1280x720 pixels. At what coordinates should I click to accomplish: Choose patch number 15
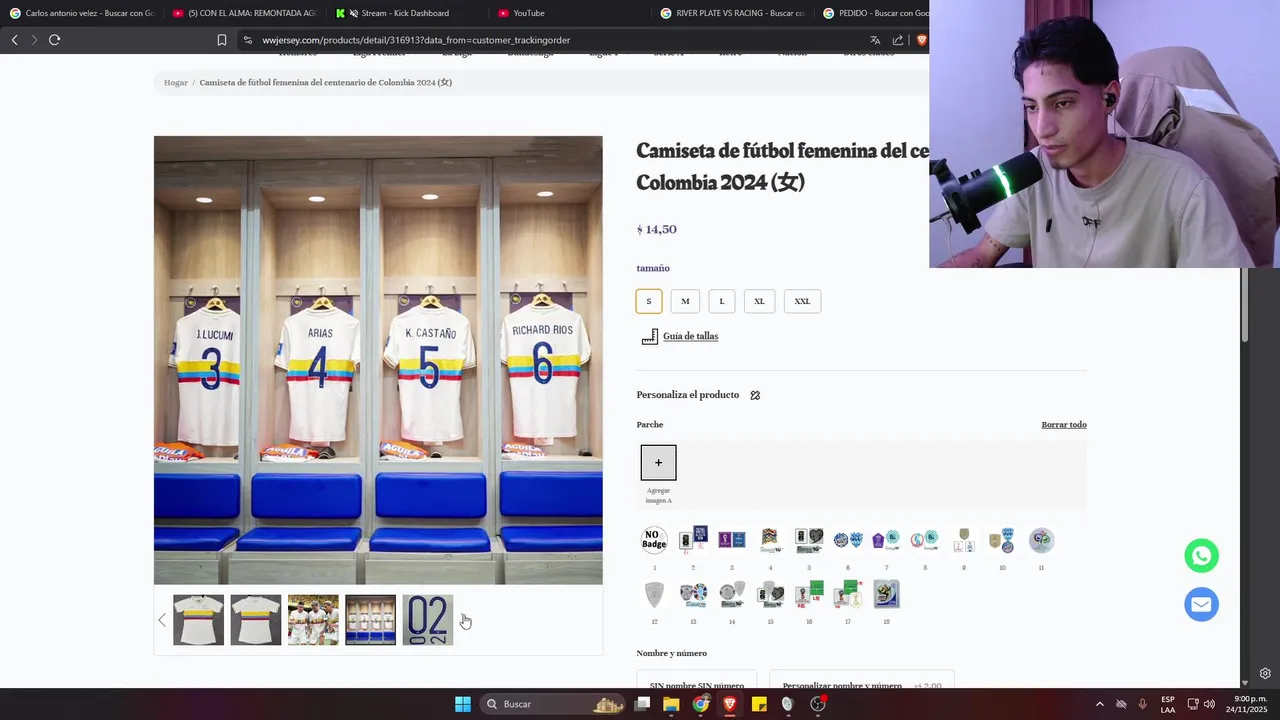click(x=770, y=594)
